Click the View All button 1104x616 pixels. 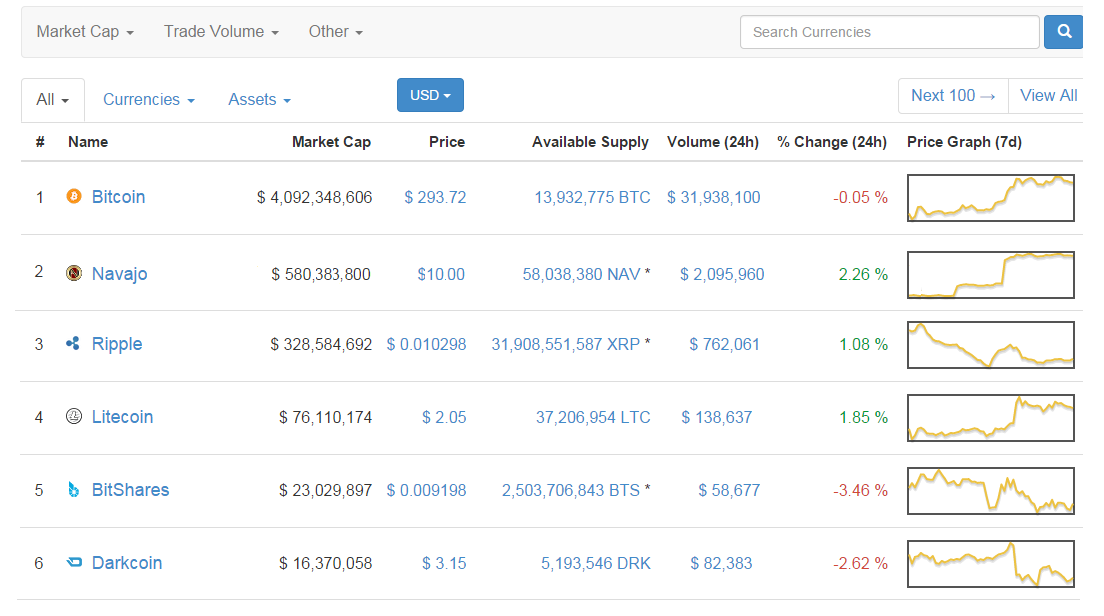[x=1048, y=96]
